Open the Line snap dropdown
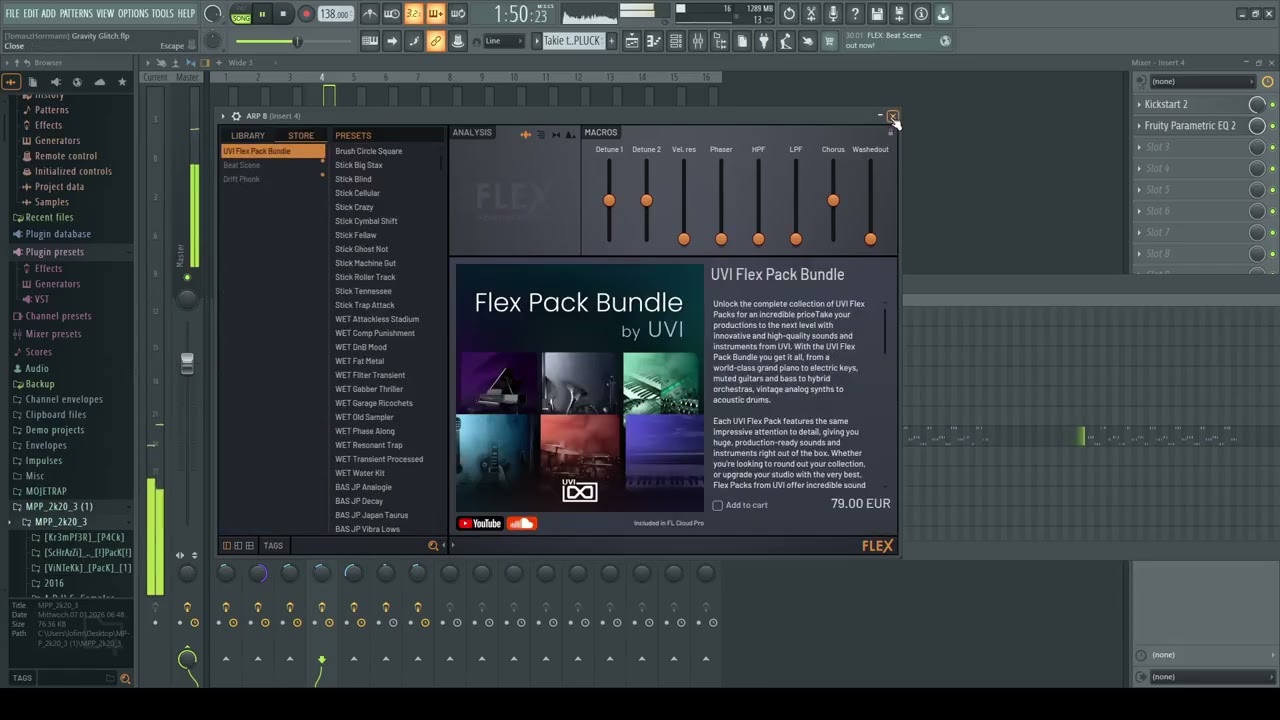The height and width of the screenshot is (720, 1280). 503,41
